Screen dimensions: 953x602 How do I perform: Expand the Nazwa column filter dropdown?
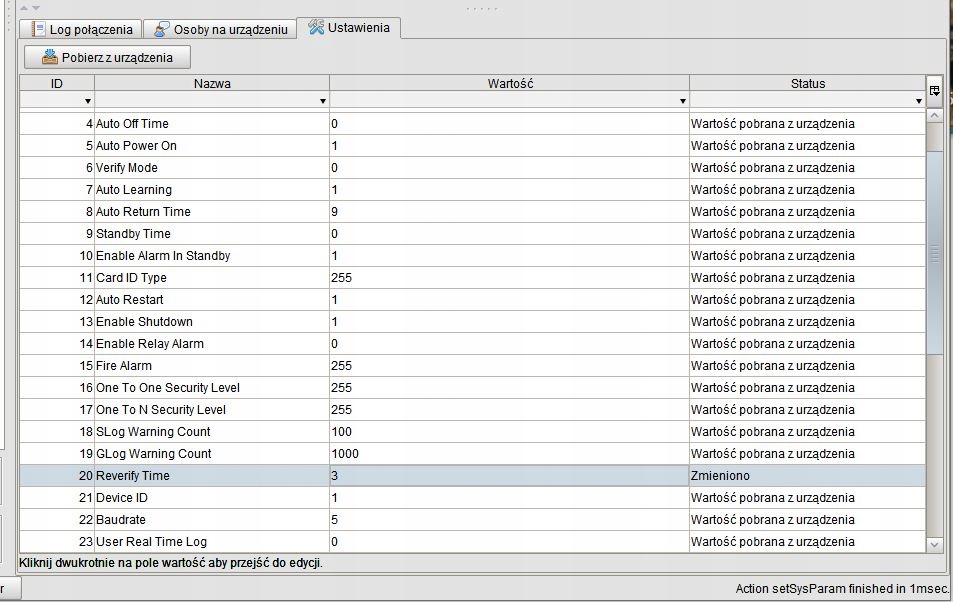tap(322, 102)
